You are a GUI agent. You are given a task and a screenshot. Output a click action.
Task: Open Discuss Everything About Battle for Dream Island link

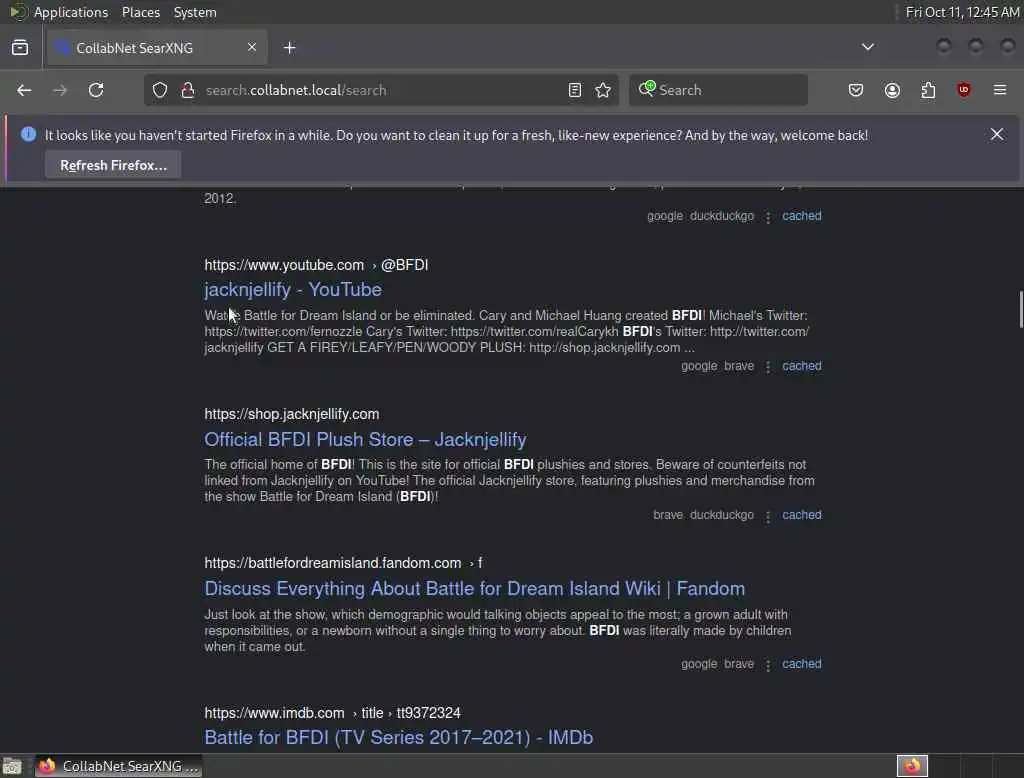[475, 589]
